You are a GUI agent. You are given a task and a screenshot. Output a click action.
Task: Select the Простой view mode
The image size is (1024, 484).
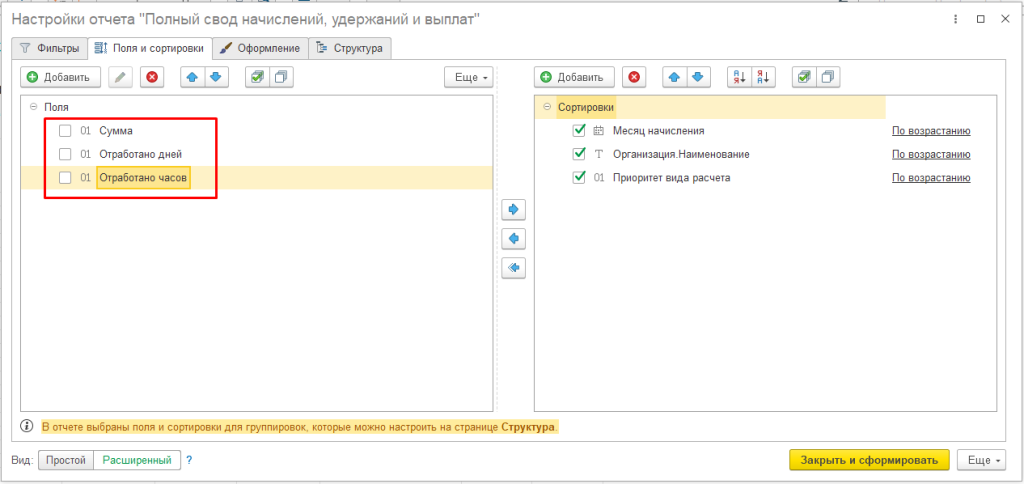point(66,460)
